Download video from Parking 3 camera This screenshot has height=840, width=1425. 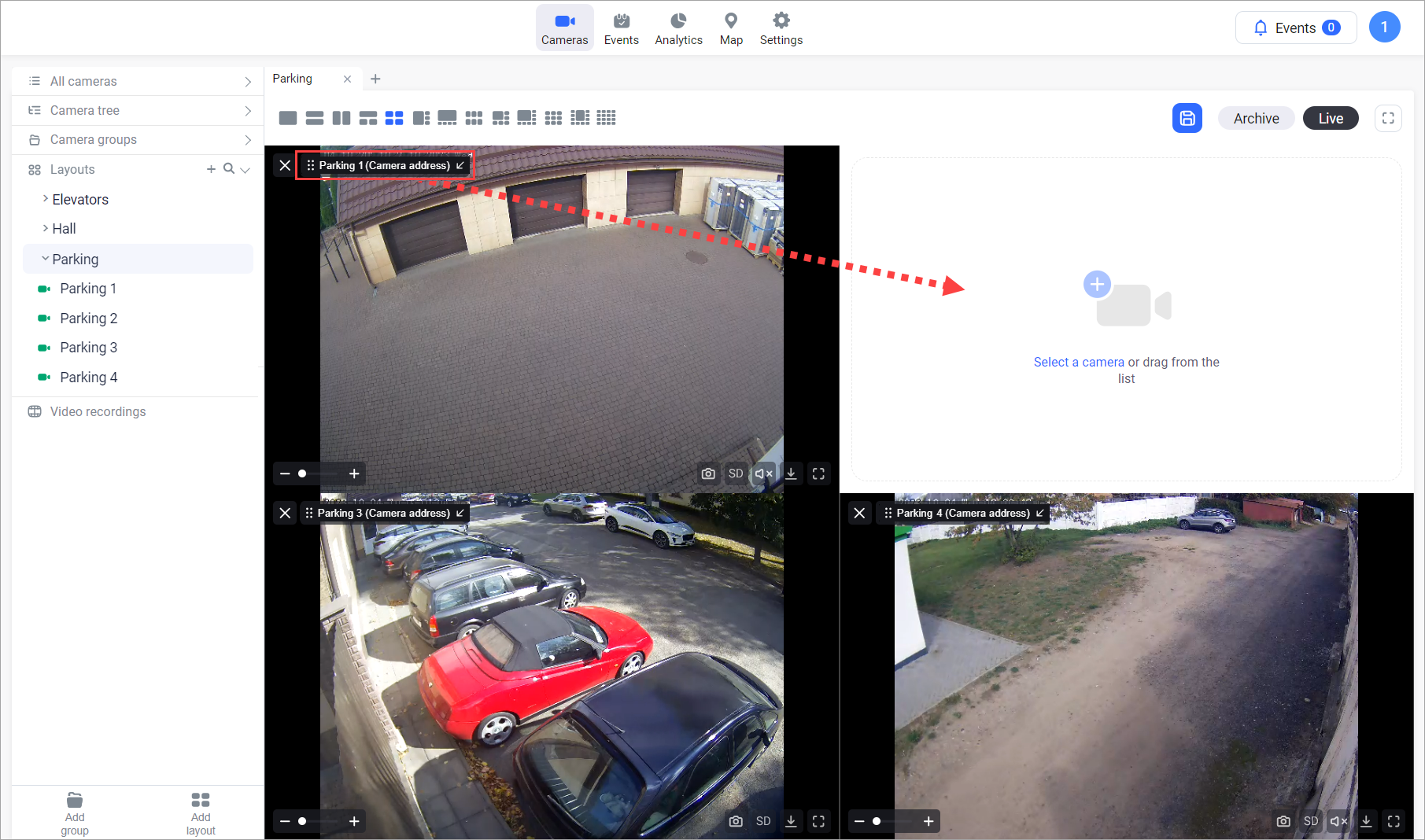point(791,821)
